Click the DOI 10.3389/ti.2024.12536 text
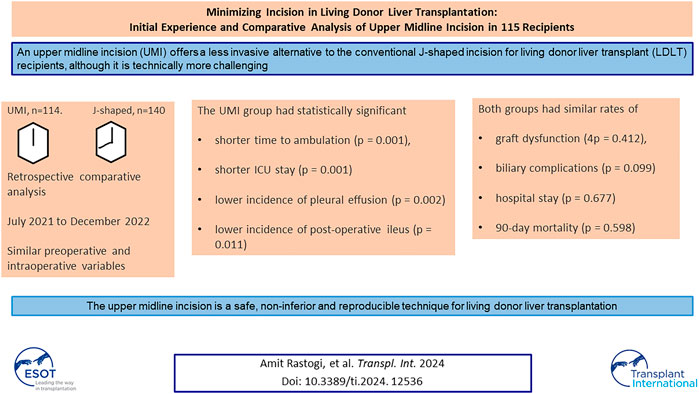Viewport: 699px width, 394px height. click(x=352, y=382)
